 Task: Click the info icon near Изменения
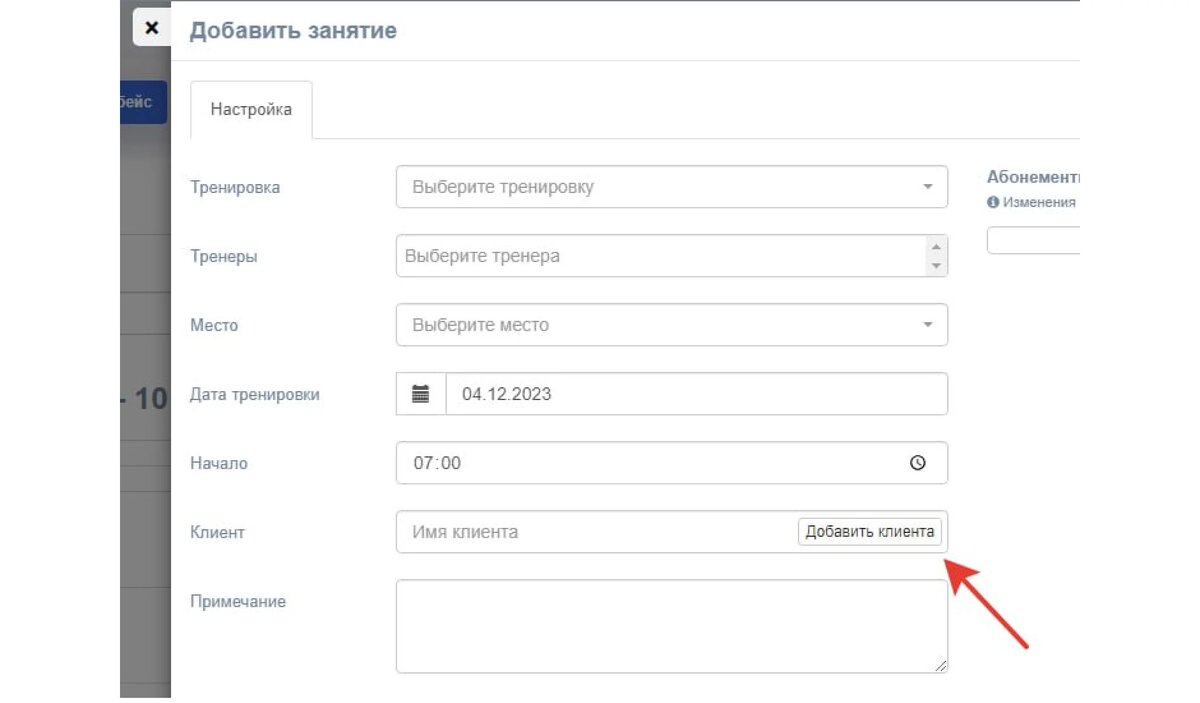(x=993, y=202)
